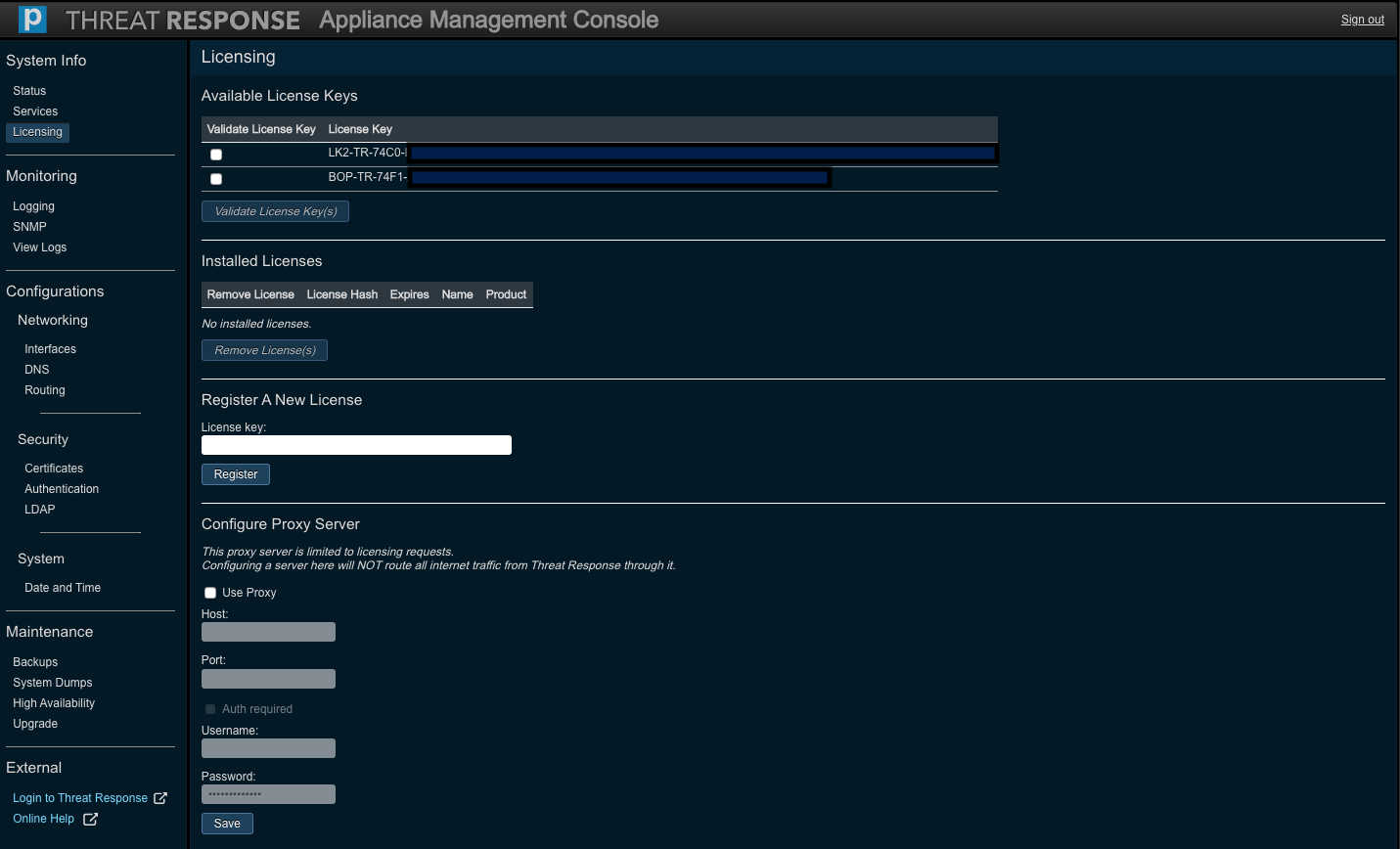Open the Certificates settings page
Viewport: 1400px width, 849px height.
(x=54, y=469)
